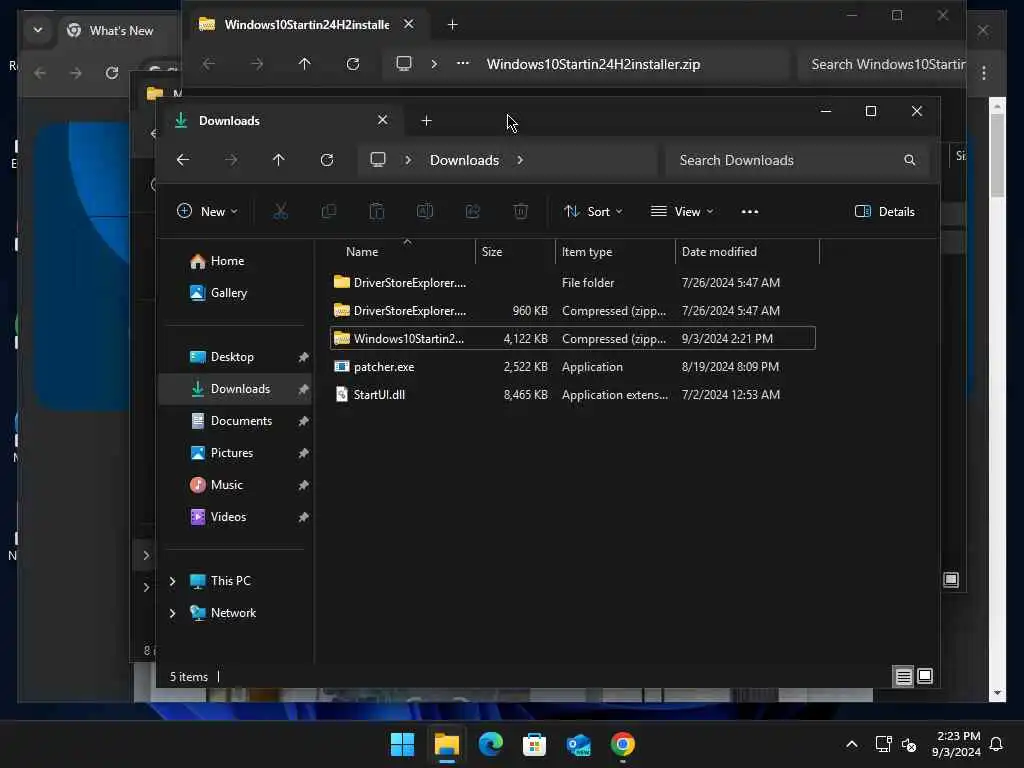Viewport: 1024px width, 768px height.
Task: Add new tab in zip installer window
Action: [x=453, y=25]
